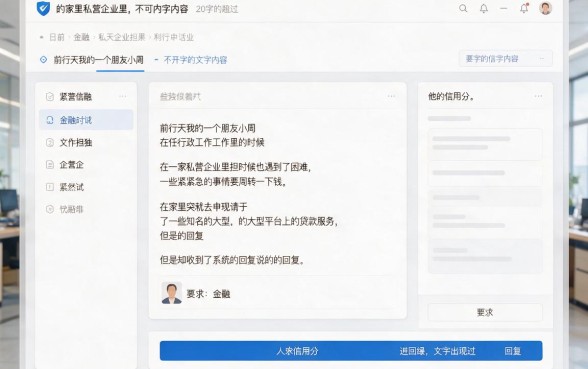The height and width of the screenshot is (369, 588).
Task: Click the 日前 breadcrumb link
Action: tap(57, 37)
